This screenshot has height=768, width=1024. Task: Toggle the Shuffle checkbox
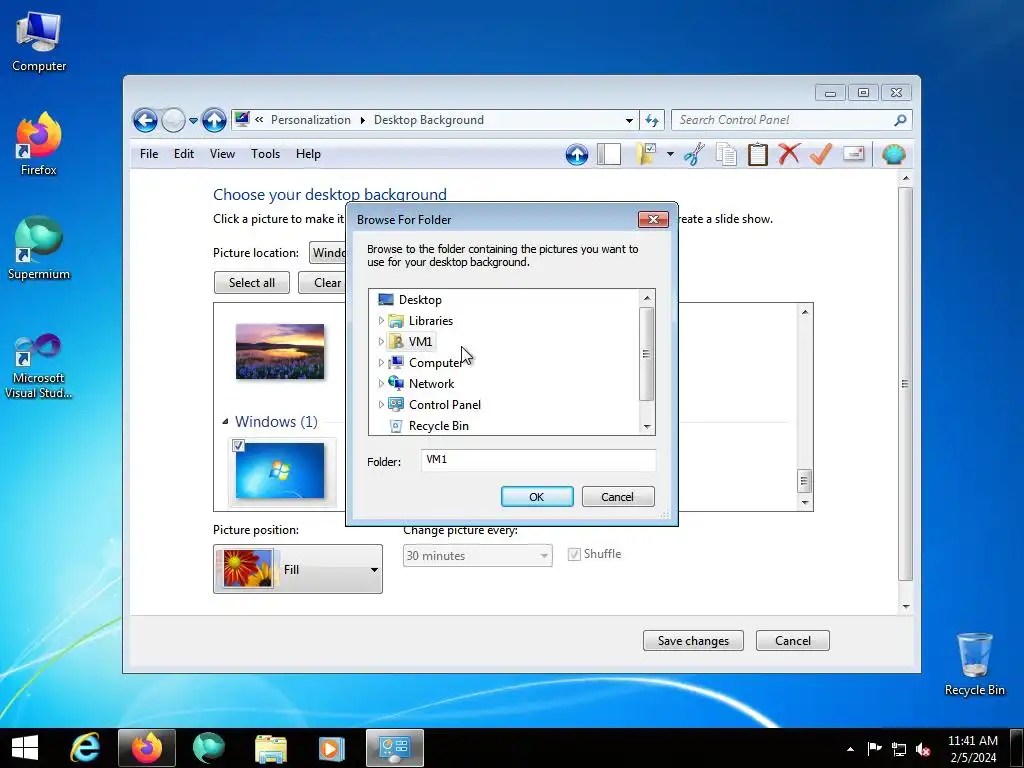(x=574, y=554)
